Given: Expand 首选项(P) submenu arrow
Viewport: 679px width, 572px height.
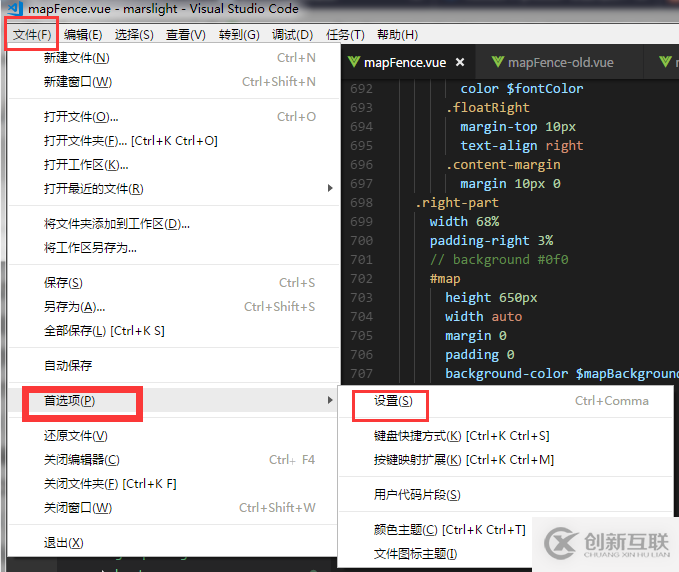Looking at the screenshot, I should pyautogui.click(x=330, y=400).
